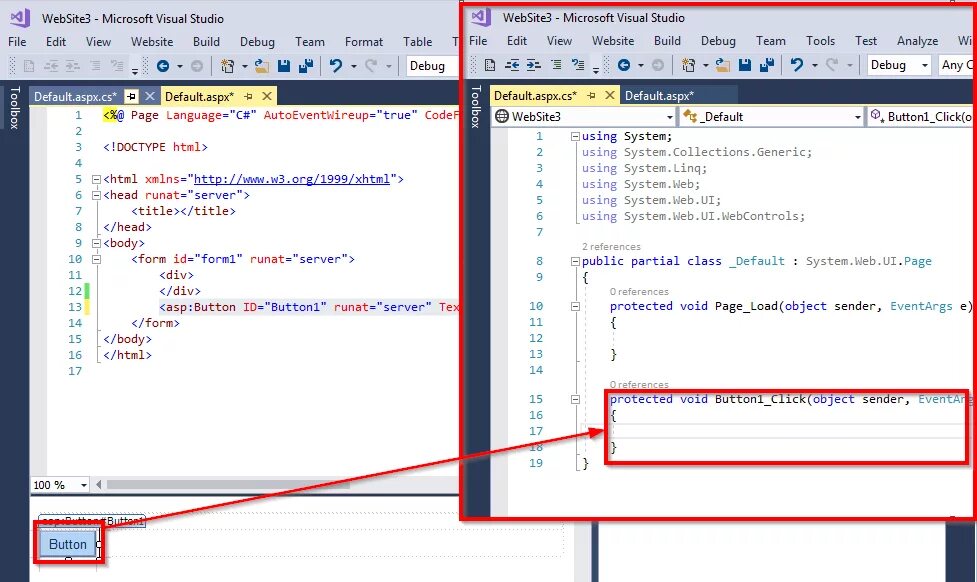Click '0 references' above the Page_Load method
The width and height of the screenshot is (977, 582).
(x=639, y=292)
